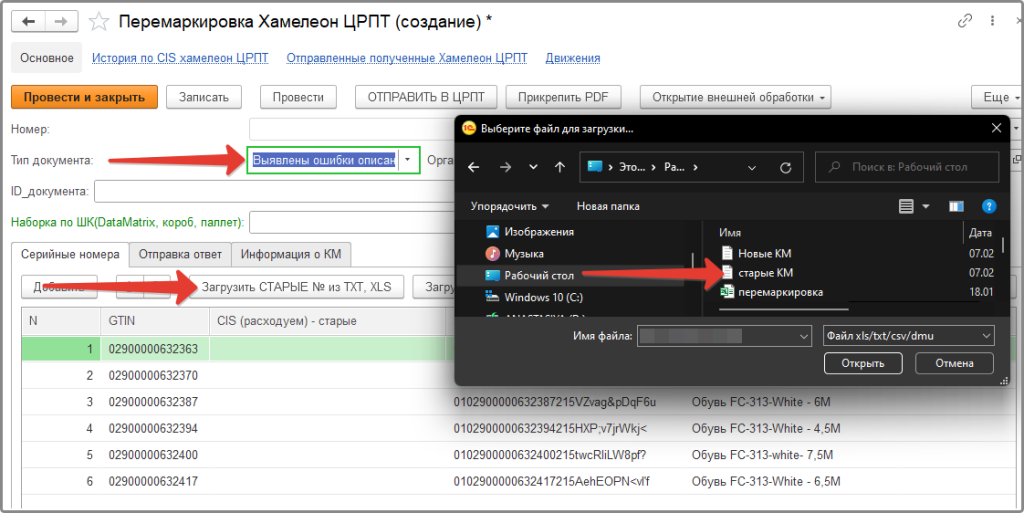Screen dimensions: 1024x513
Task: Create a Новая папка
Action: (x=608, y=206)
